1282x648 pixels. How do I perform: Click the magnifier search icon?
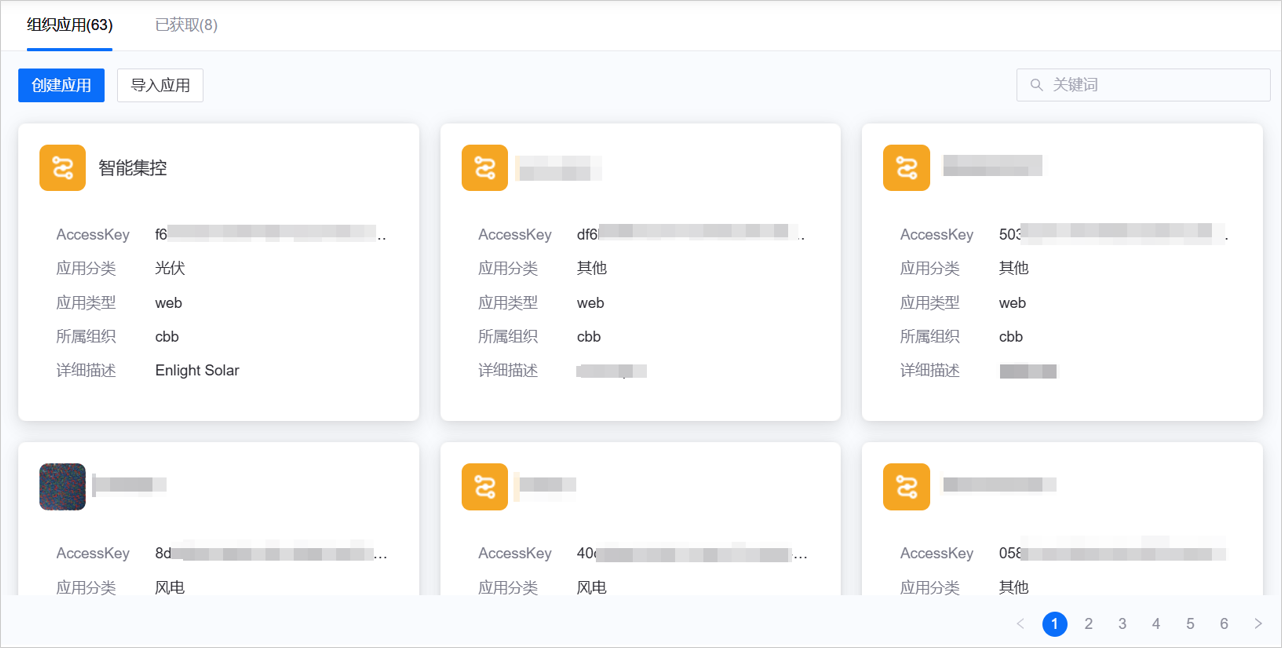click(x=1036, y=85)
